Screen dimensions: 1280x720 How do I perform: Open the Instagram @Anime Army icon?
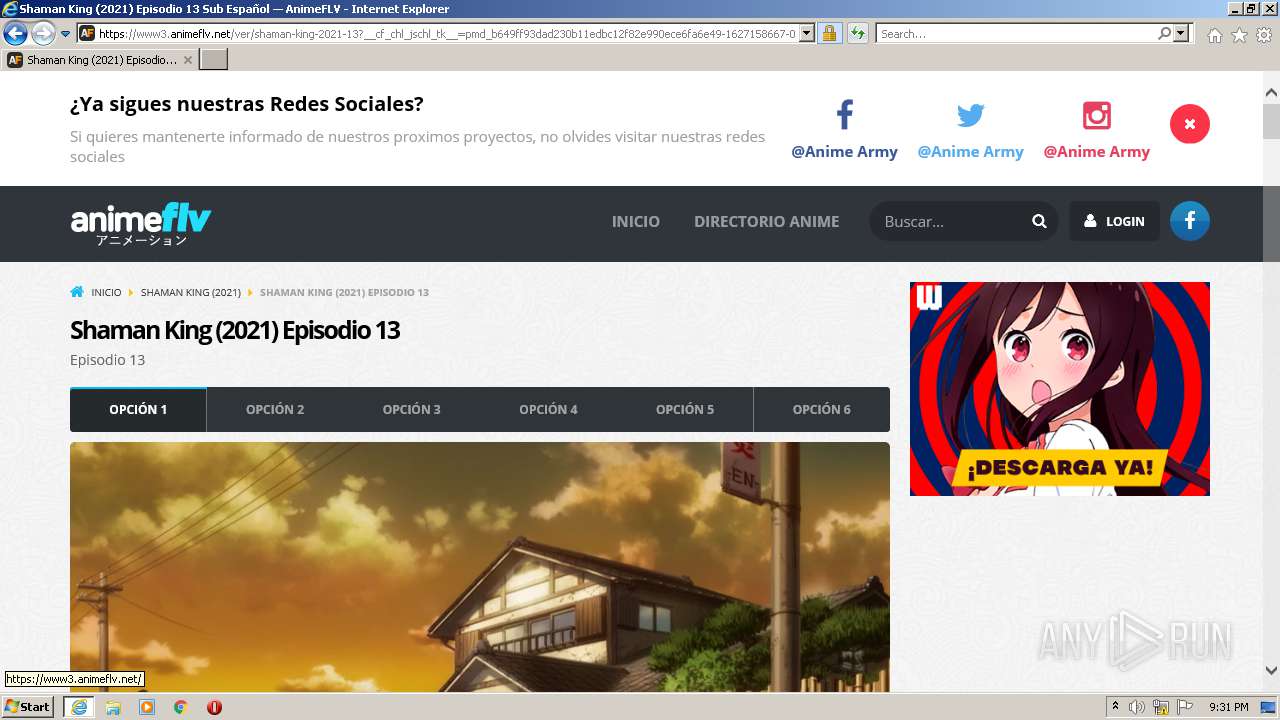(1097, 115)
